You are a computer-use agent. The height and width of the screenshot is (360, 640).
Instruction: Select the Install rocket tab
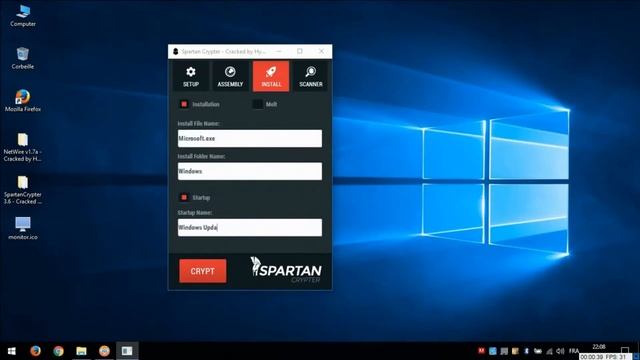[271, 76]
